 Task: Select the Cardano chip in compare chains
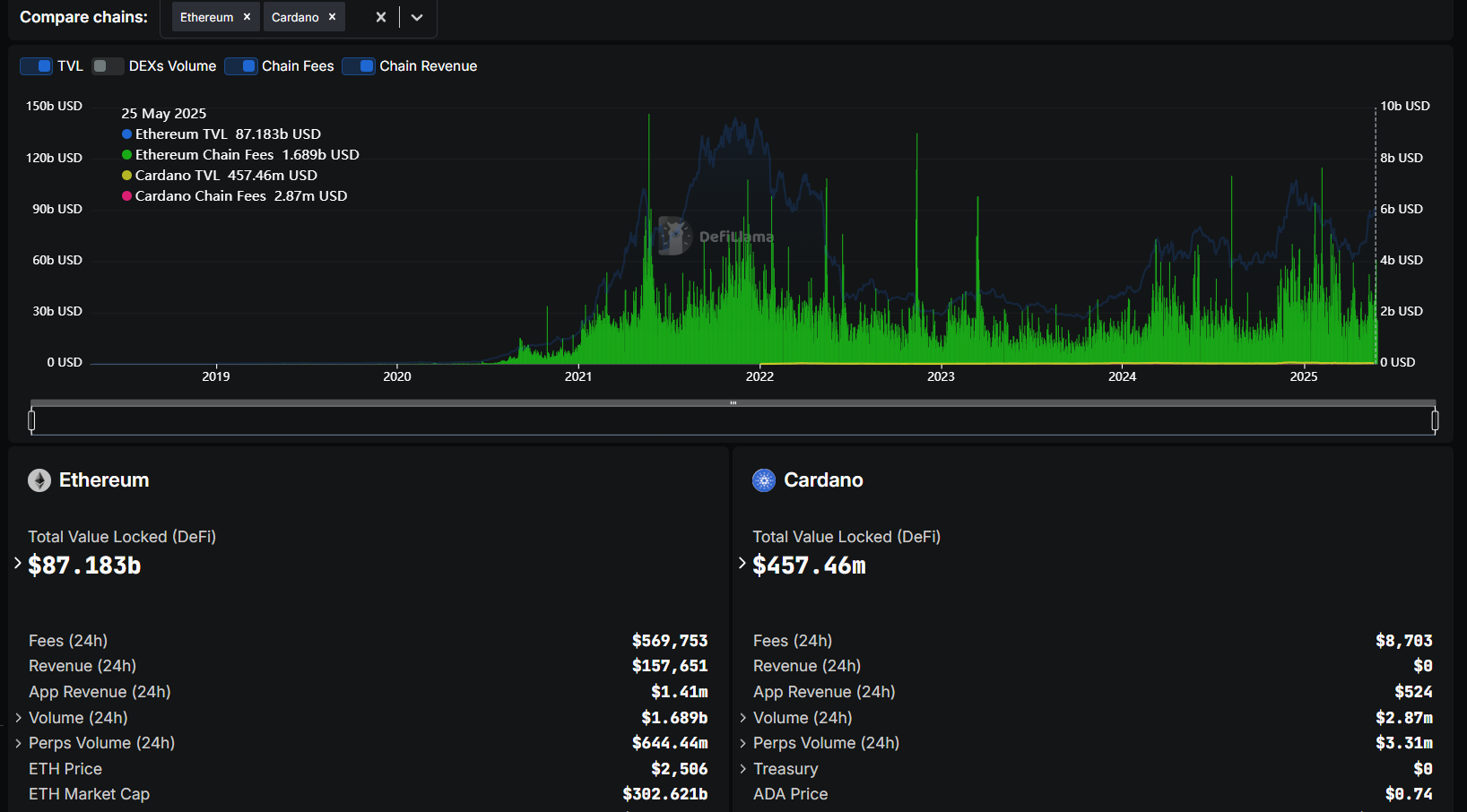pos(294,16)
